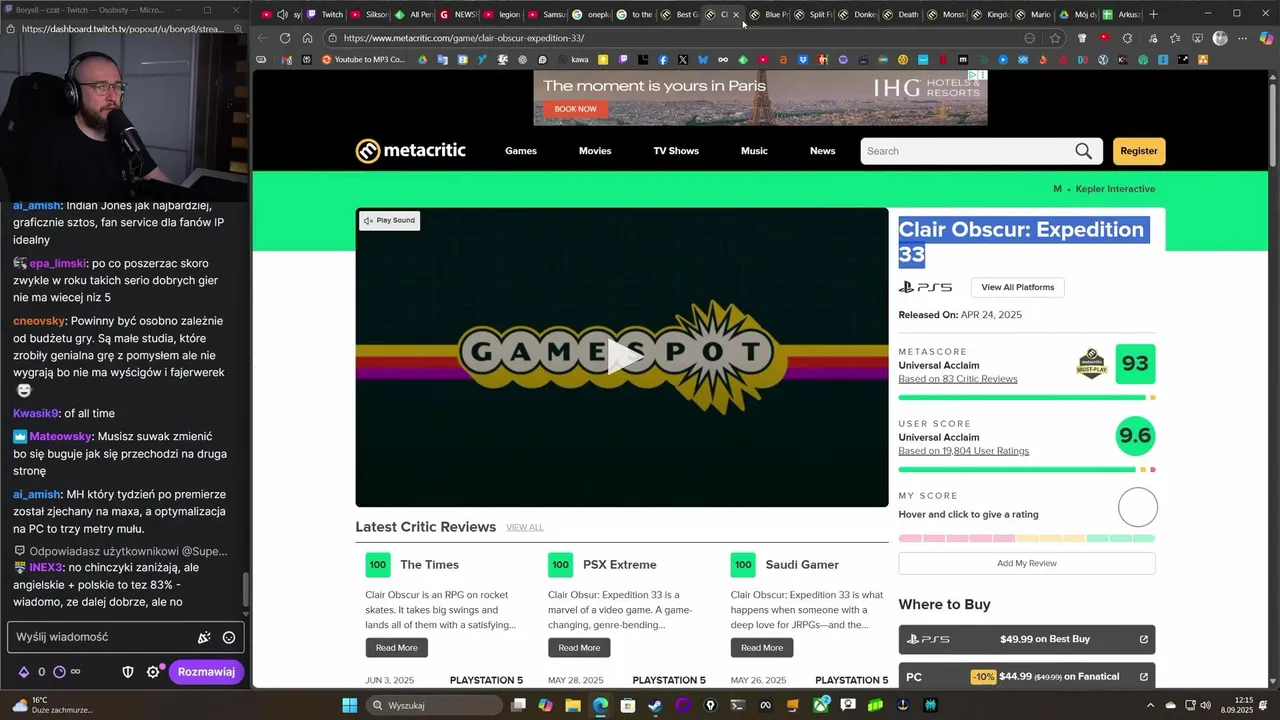This screenshot has width=1280, height=720.
Task: Click the Rozmawiaj chat button
Action: click(x=206, y=672)
